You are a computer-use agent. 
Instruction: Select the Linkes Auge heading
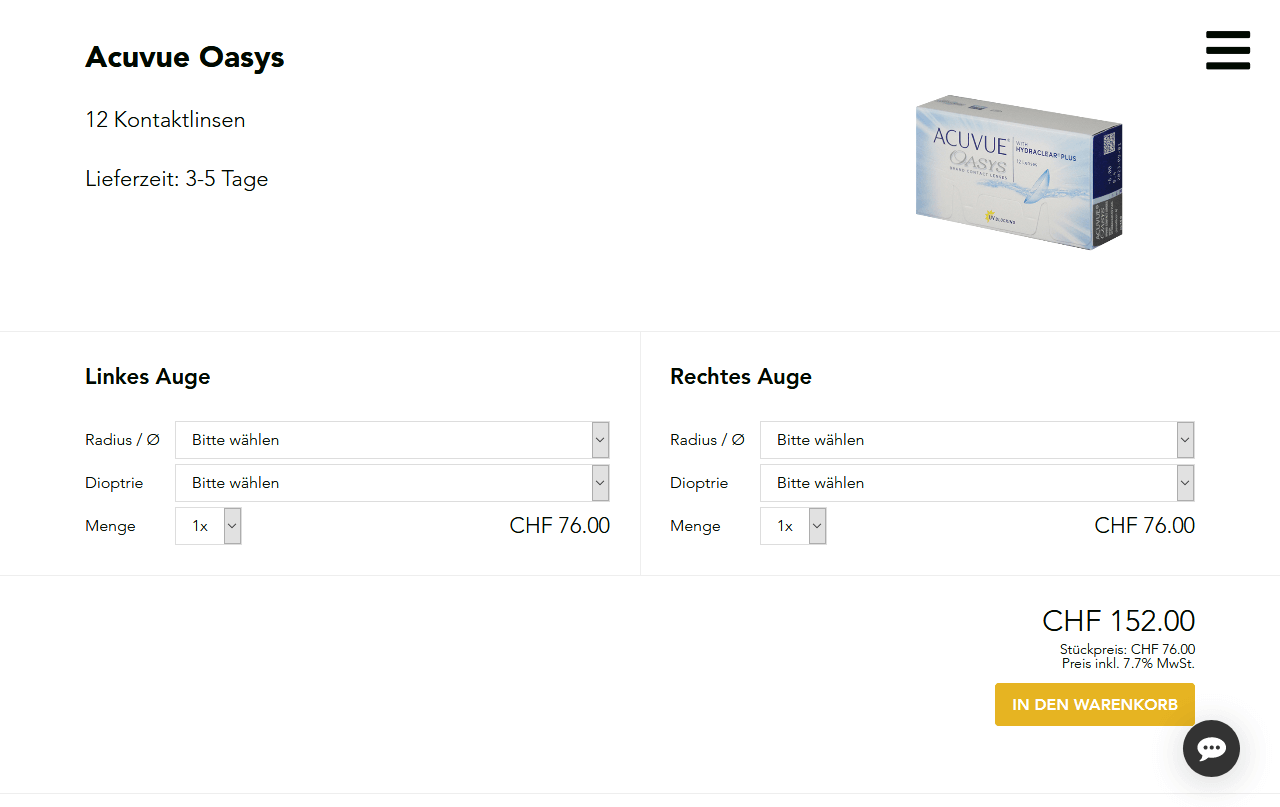point(148,377)
